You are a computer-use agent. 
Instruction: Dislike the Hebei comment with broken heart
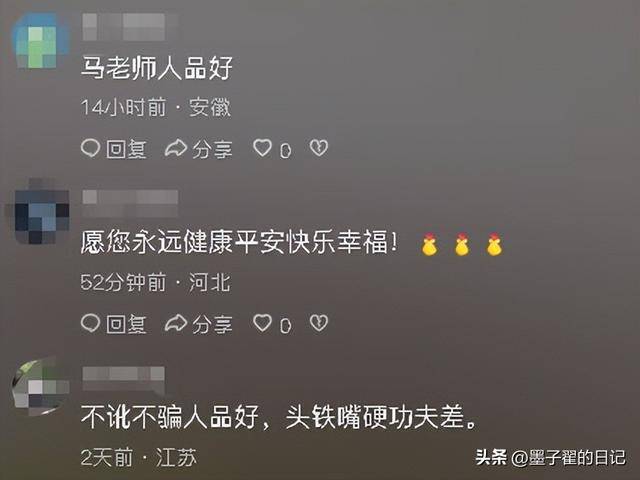click(x=319, y=323)
